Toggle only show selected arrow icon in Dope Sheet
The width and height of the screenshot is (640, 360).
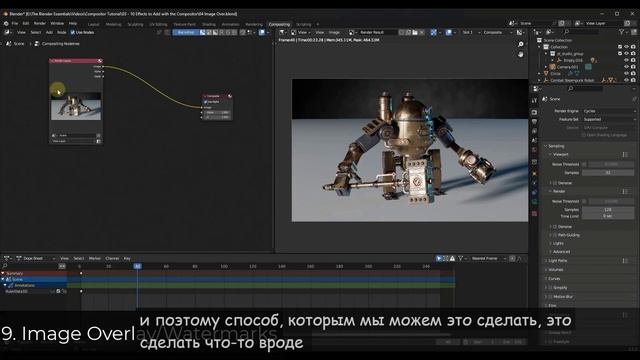coord(439,258)
